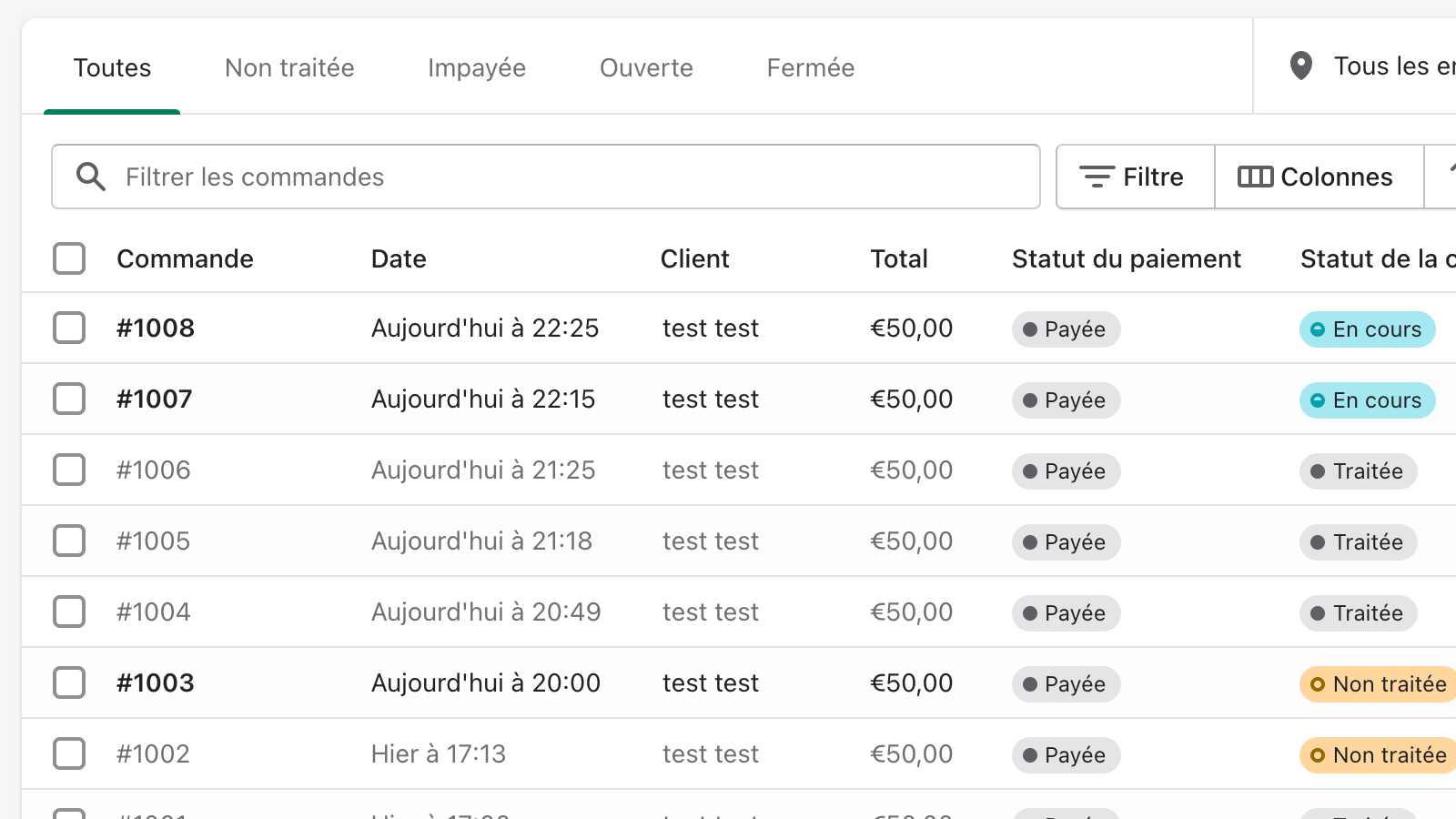Click date Aujourd'hui à 22:25
The image size is (1456, 819).
[x=485, y=328]
